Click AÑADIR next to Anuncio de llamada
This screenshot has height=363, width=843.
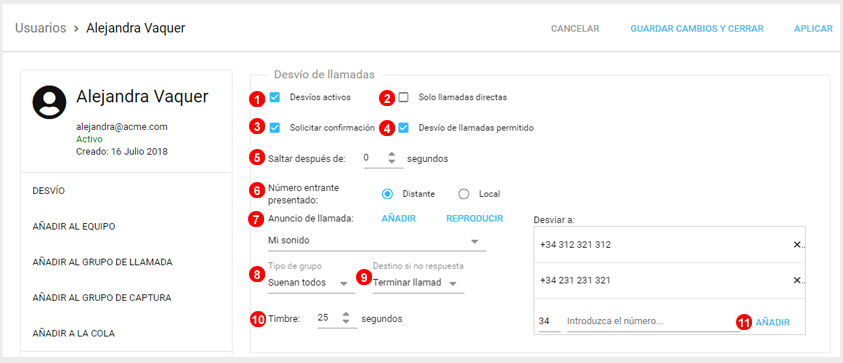(398, 218)
